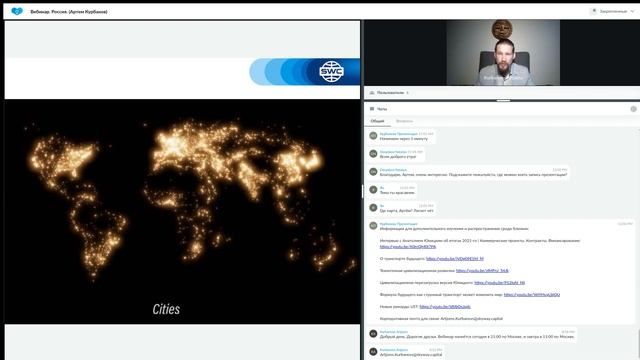Screen dimensions: 640x360
Task: Click the handle between slide and chat
Action: 362,191
